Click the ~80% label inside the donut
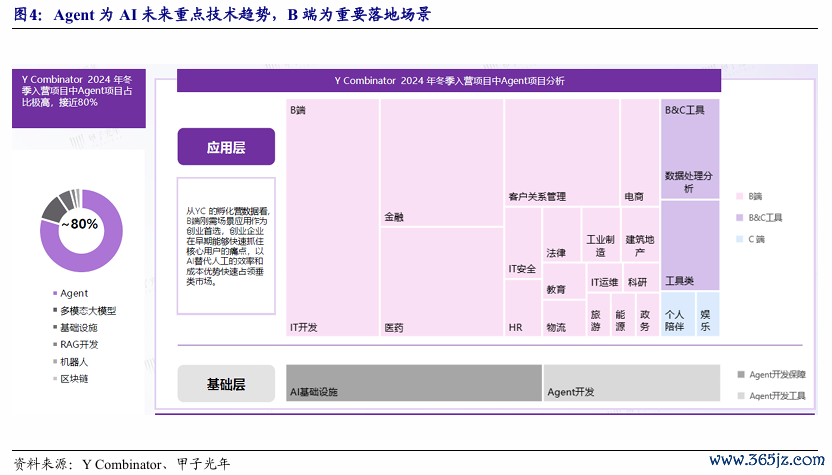Image resolution: width=832 pixels, height=475 pixels. pos(80,224)
